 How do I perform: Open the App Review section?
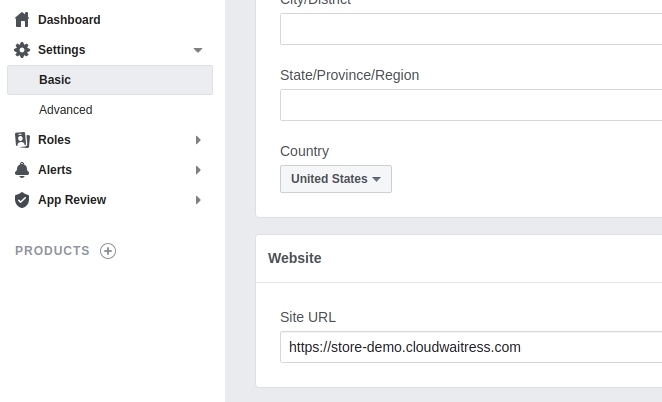pos(72,200)
